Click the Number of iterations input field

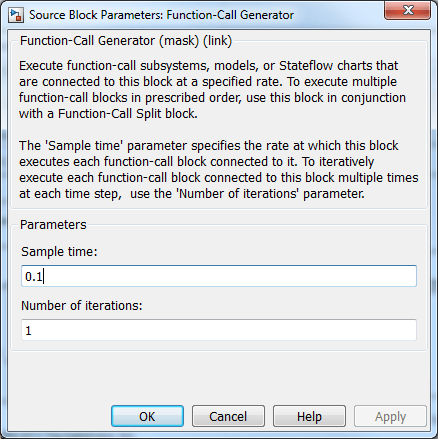(219, 330)
